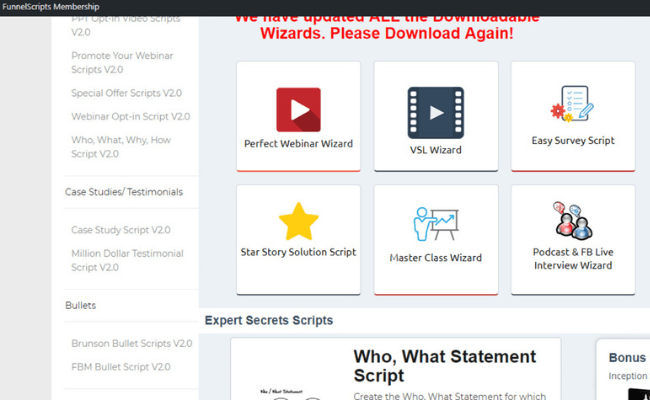
Task: Open Case Study Script V2.0
Action: click(121, 230)
